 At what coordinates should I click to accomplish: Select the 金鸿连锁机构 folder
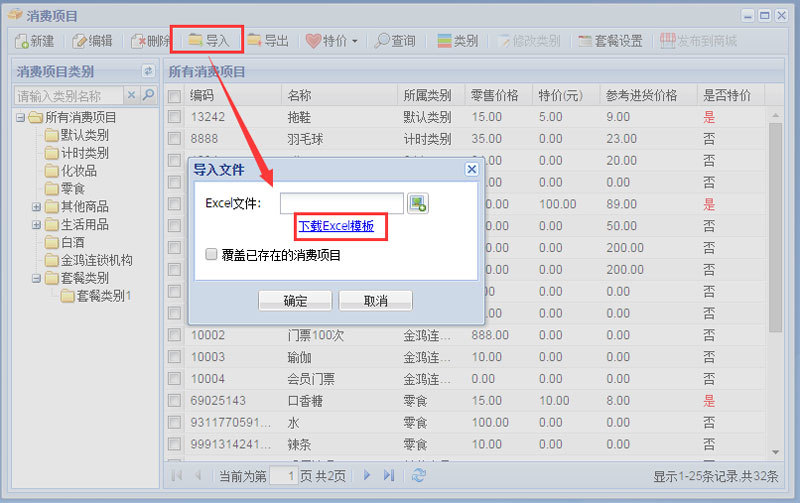88,260
